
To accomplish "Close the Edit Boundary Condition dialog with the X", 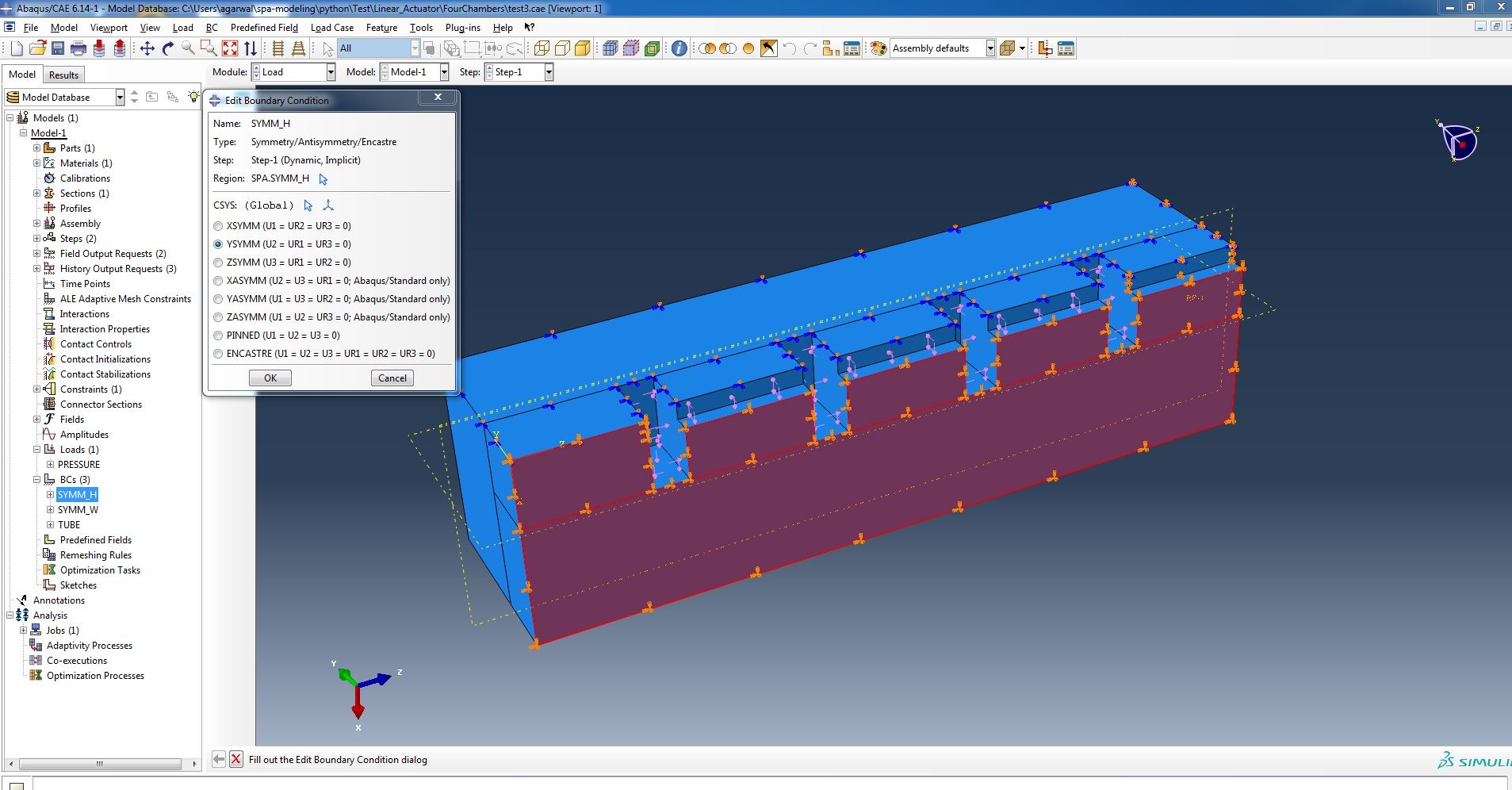I will point(438,97).
